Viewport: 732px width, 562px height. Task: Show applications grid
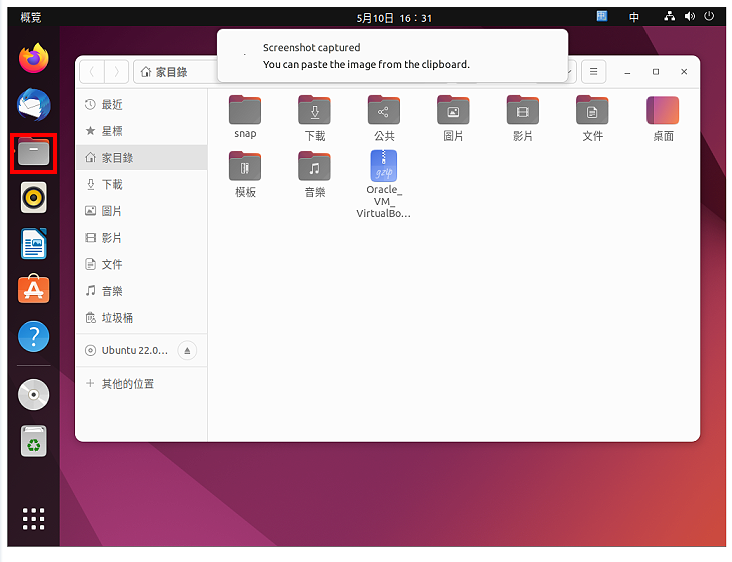tap(34, 519)
